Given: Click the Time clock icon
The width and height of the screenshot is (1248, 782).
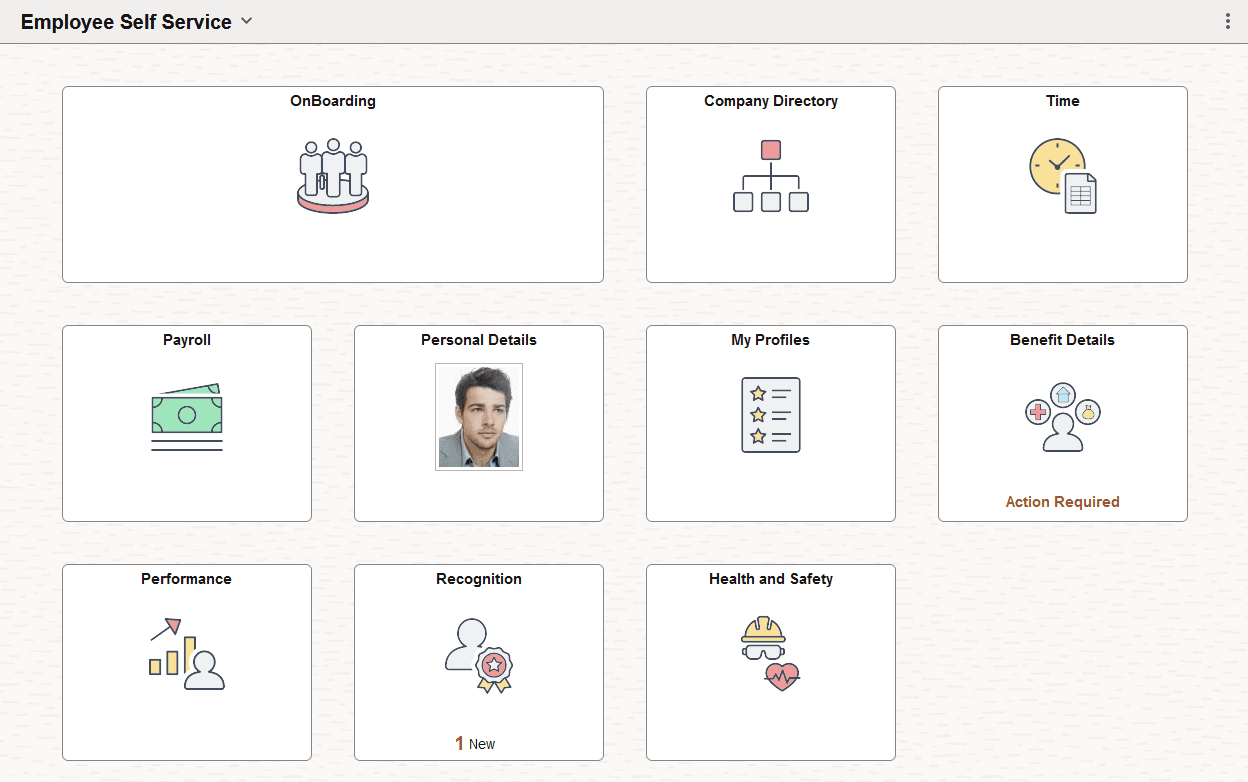Looking at the screenshot, I should pos(1062,178).
